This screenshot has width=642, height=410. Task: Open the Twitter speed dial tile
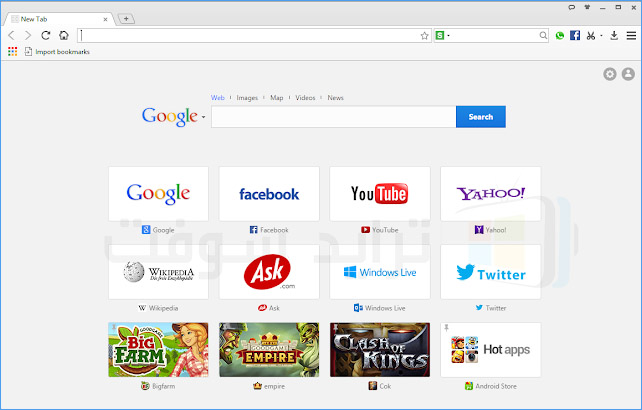click(x=491, y=272)
